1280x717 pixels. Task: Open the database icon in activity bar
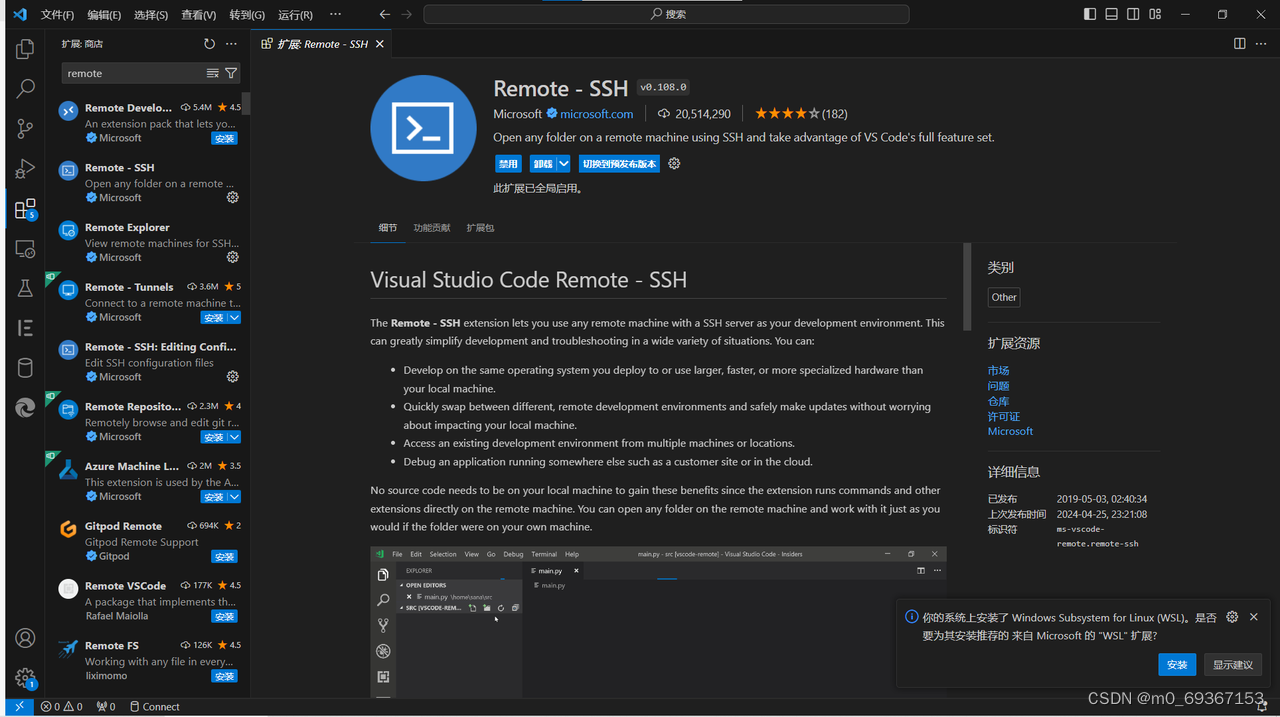pos(25,368)
